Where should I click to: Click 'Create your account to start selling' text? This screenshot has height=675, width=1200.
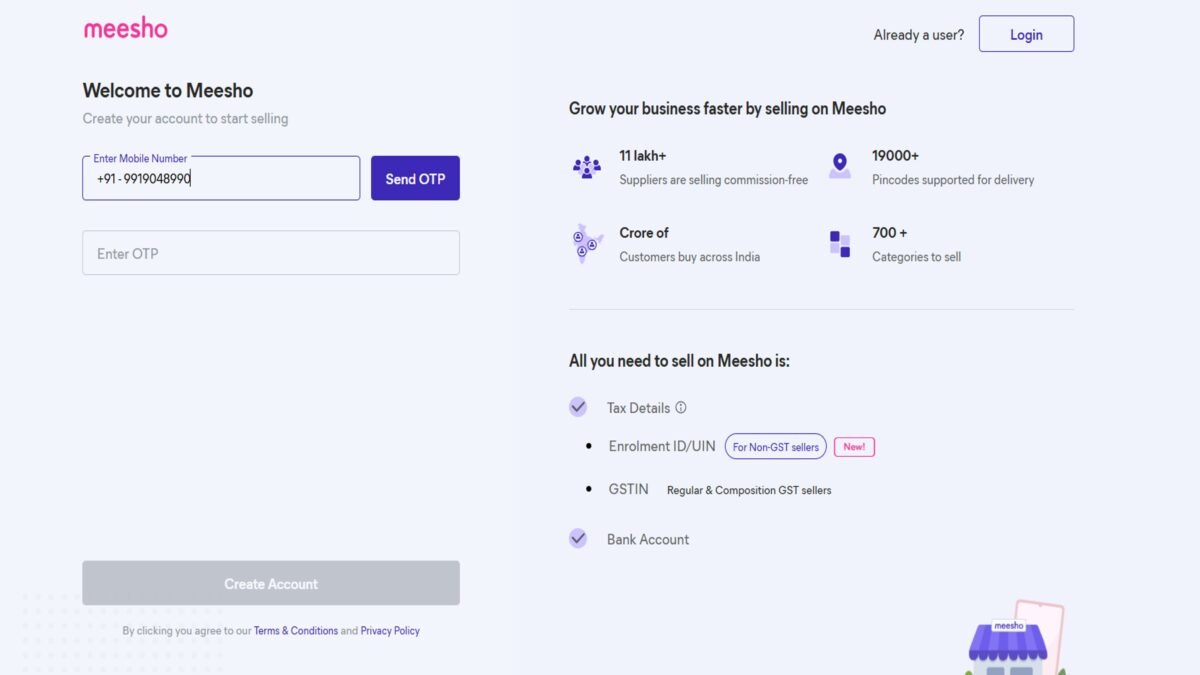[185, 118]
